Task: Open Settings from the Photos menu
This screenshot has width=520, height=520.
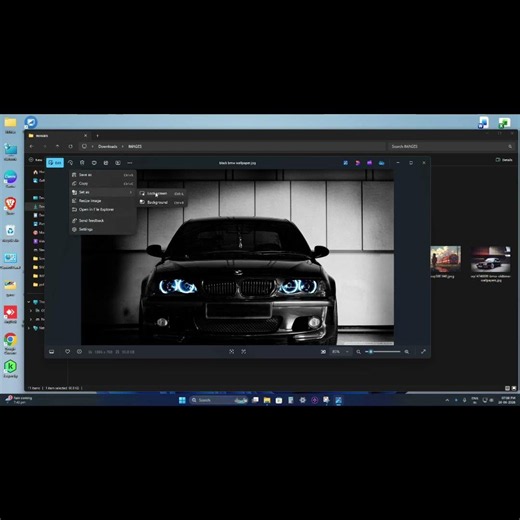Action: click(103, 229)
